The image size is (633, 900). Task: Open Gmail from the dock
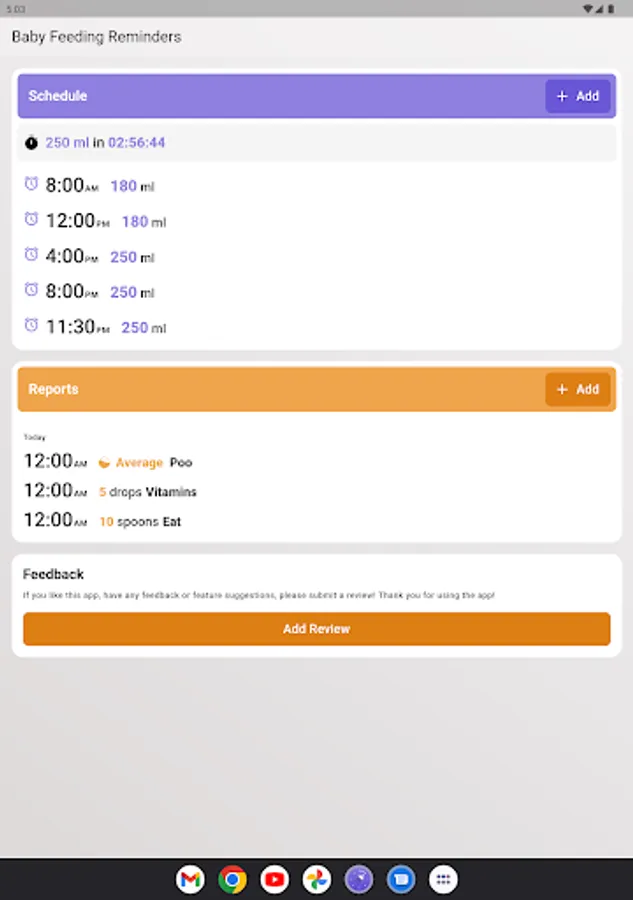click(190, 879)
